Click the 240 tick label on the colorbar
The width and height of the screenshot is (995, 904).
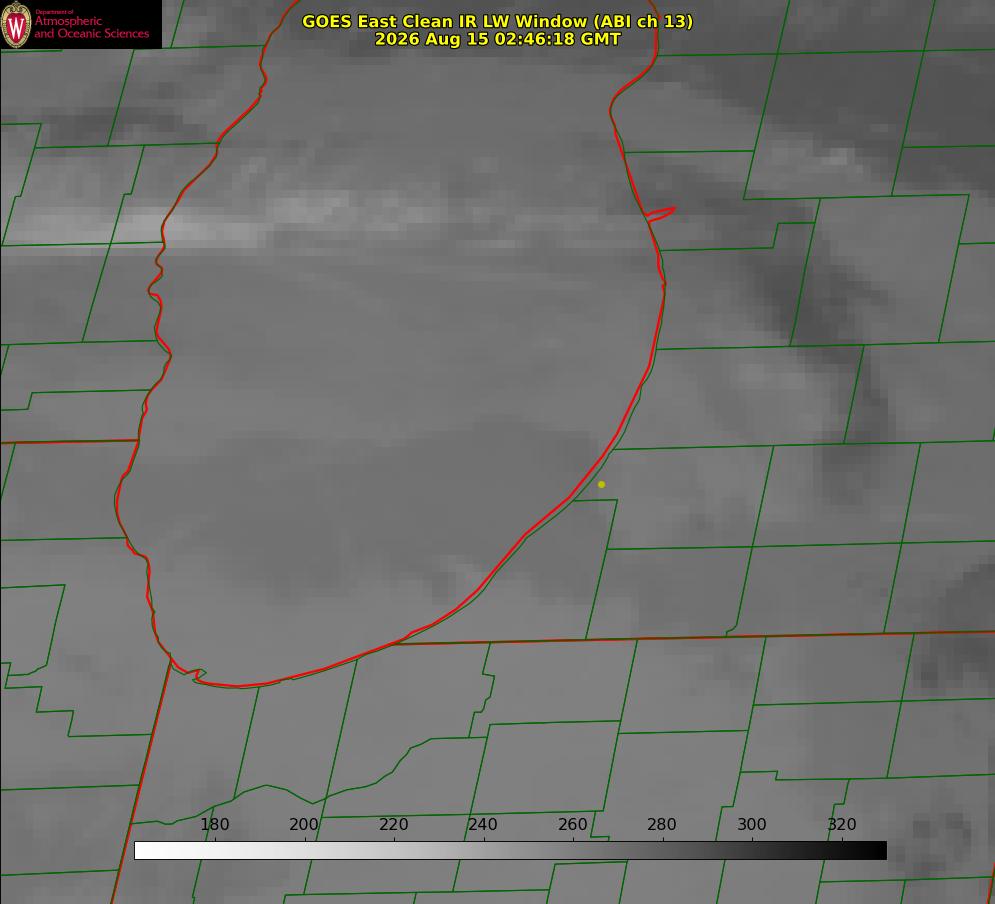click(483, 825)
